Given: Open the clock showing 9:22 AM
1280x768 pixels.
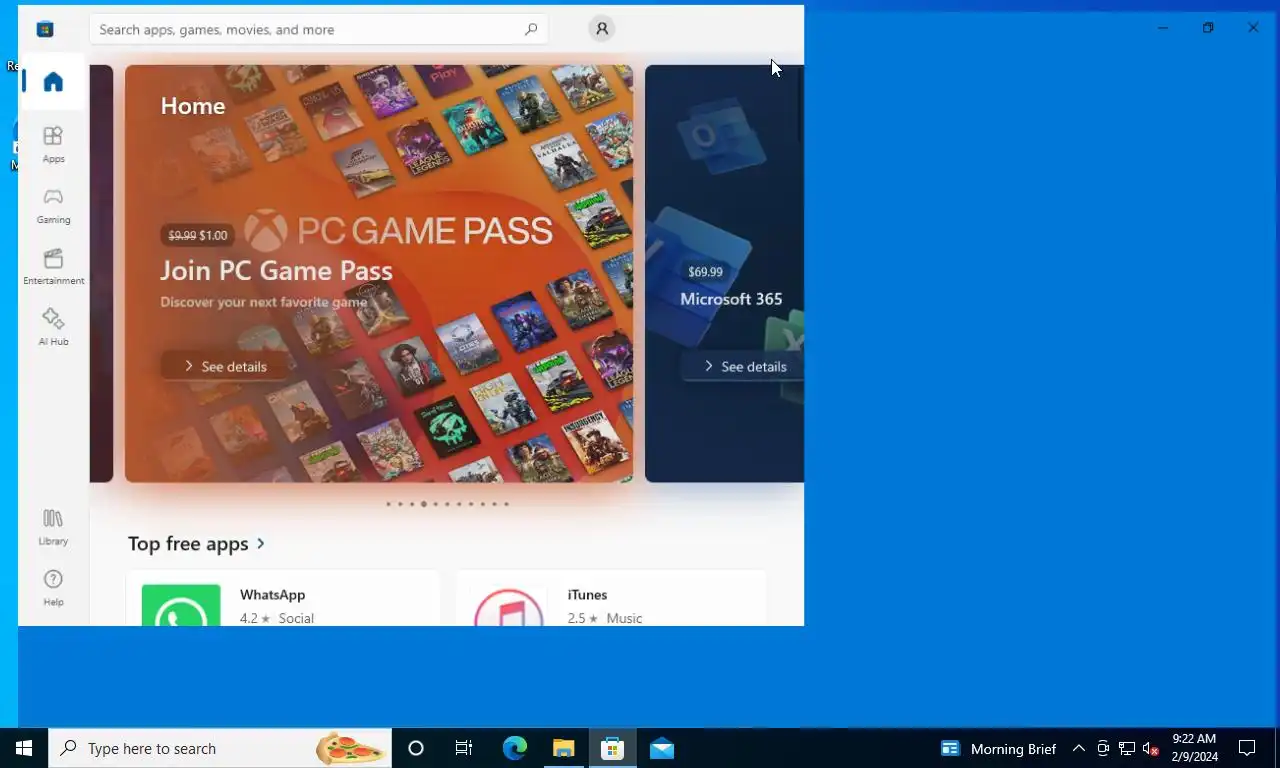Looking at the screenshot, I should click(1194, 748).
